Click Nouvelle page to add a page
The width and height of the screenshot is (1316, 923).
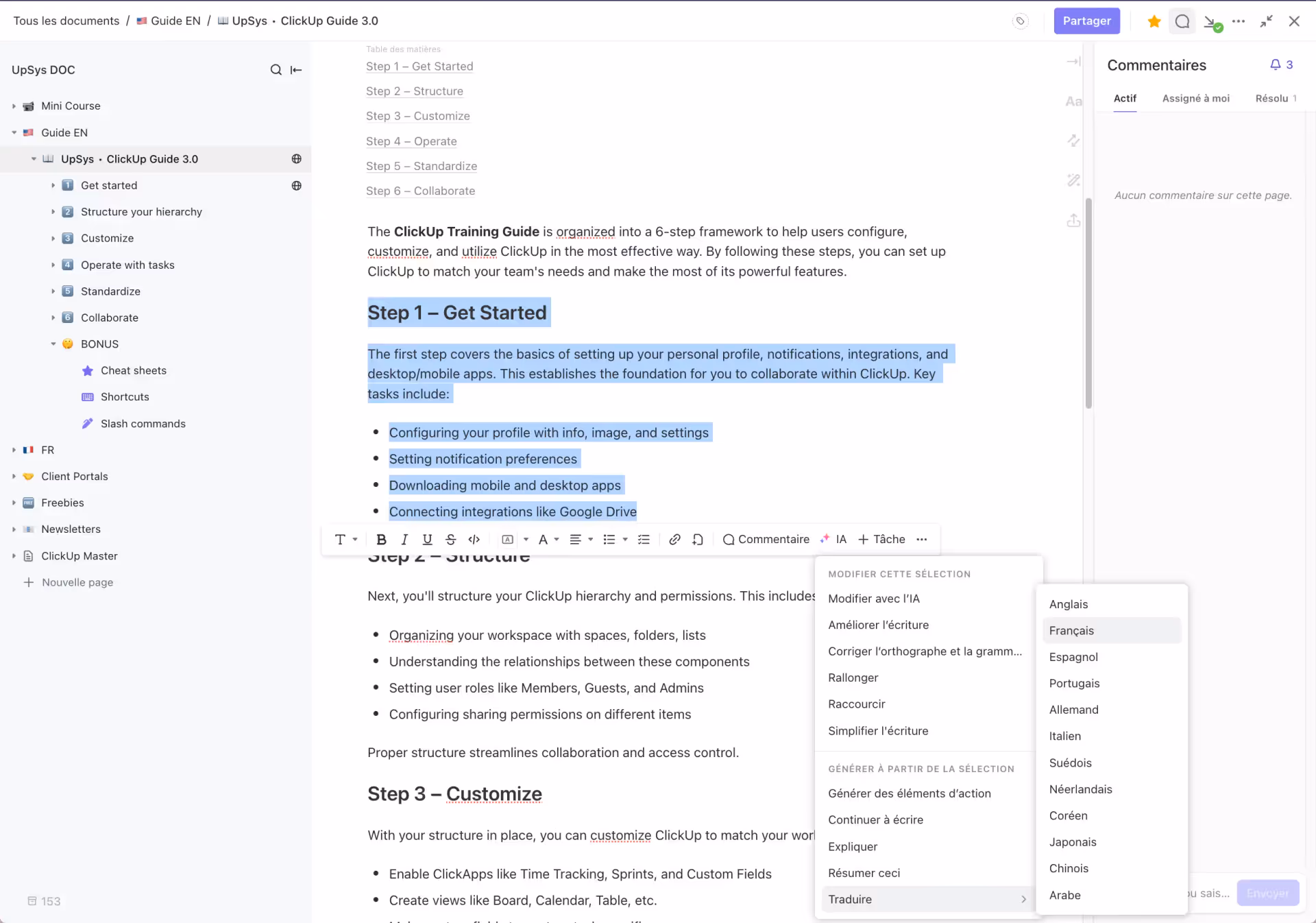point(69,582)
